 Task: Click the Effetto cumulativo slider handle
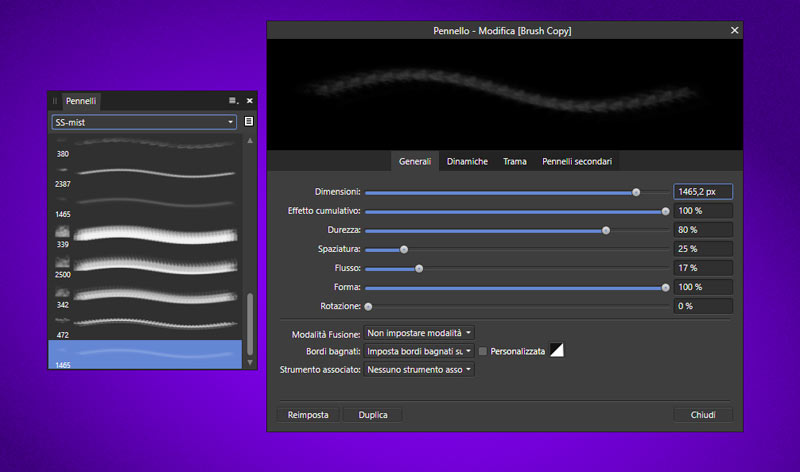(x=665, y=211)
